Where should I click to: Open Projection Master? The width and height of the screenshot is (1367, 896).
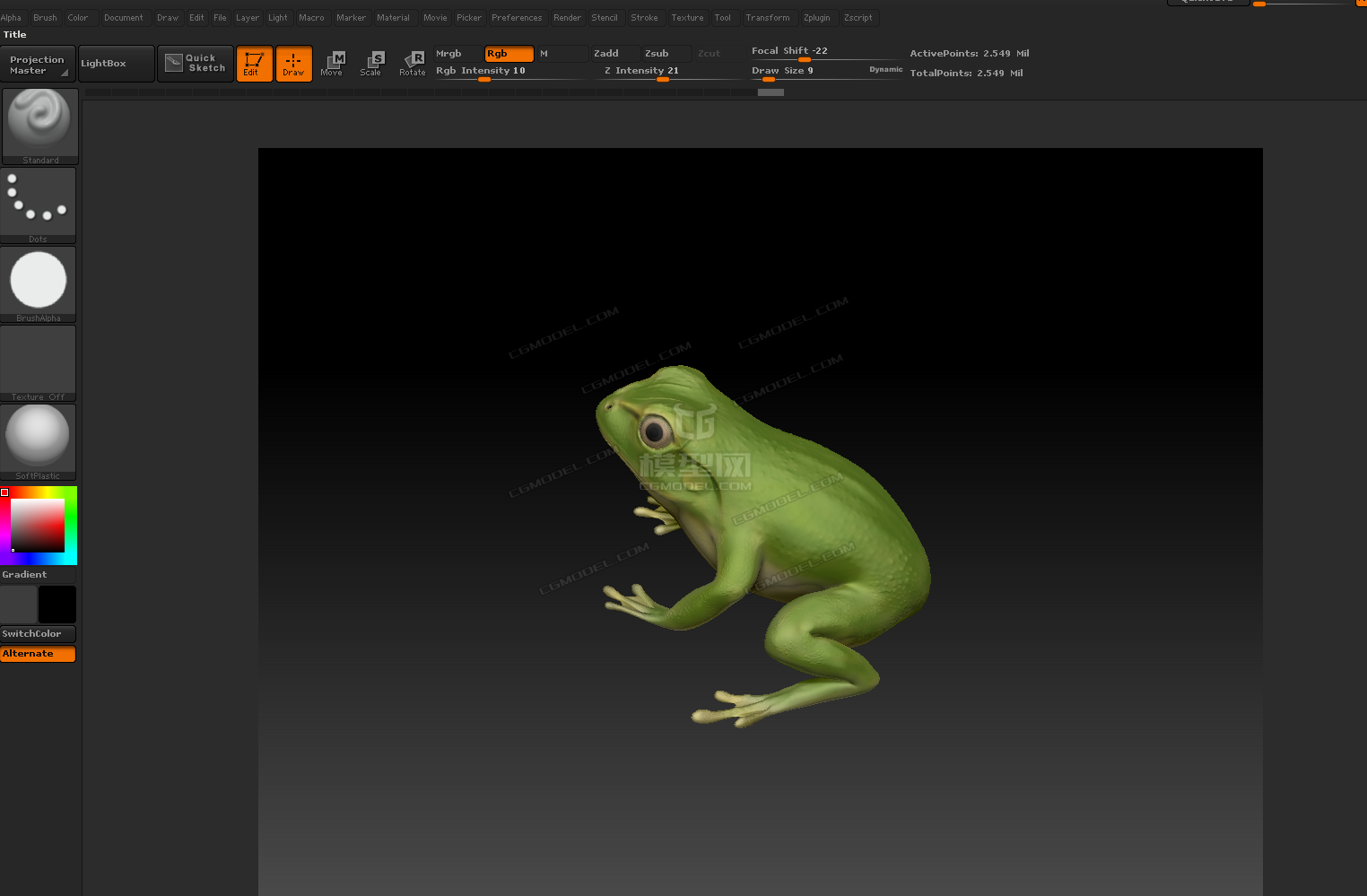tap(38, 65)
